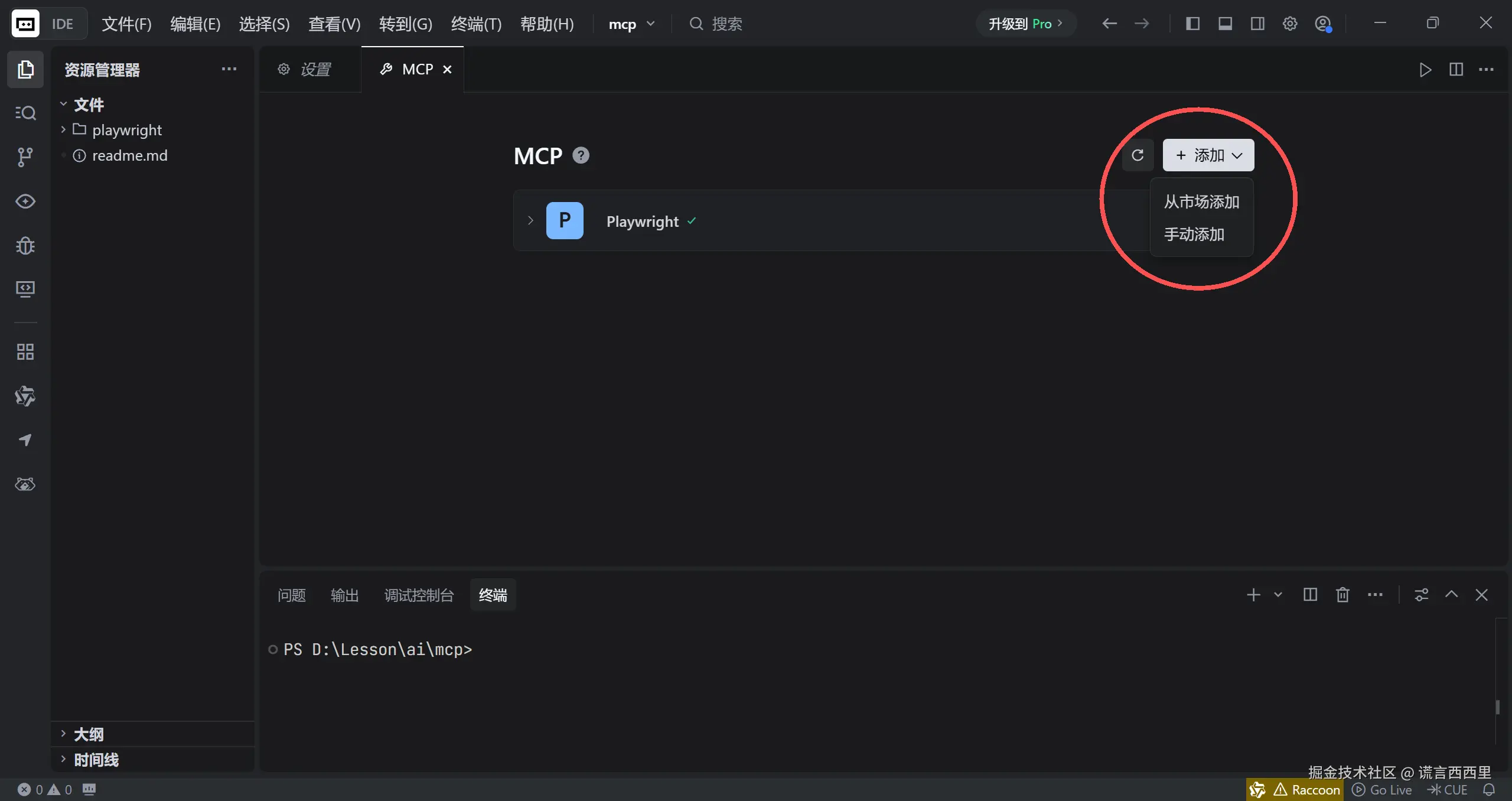Expand the Playwright MCP server row
This screenshot has width=1512, height=801.
coord(530,220)
